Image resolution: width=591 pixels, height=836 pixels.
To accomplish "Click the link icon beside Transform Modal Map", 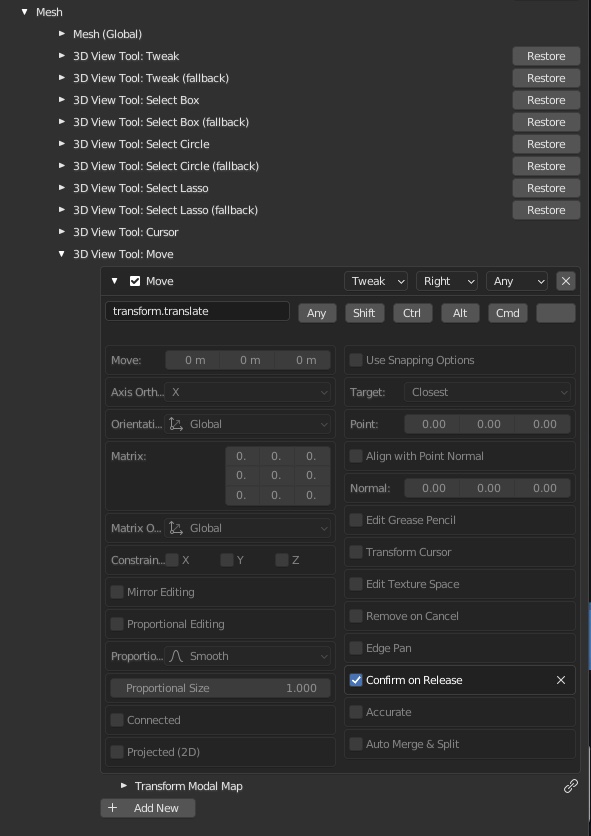I will click(571, 786).
